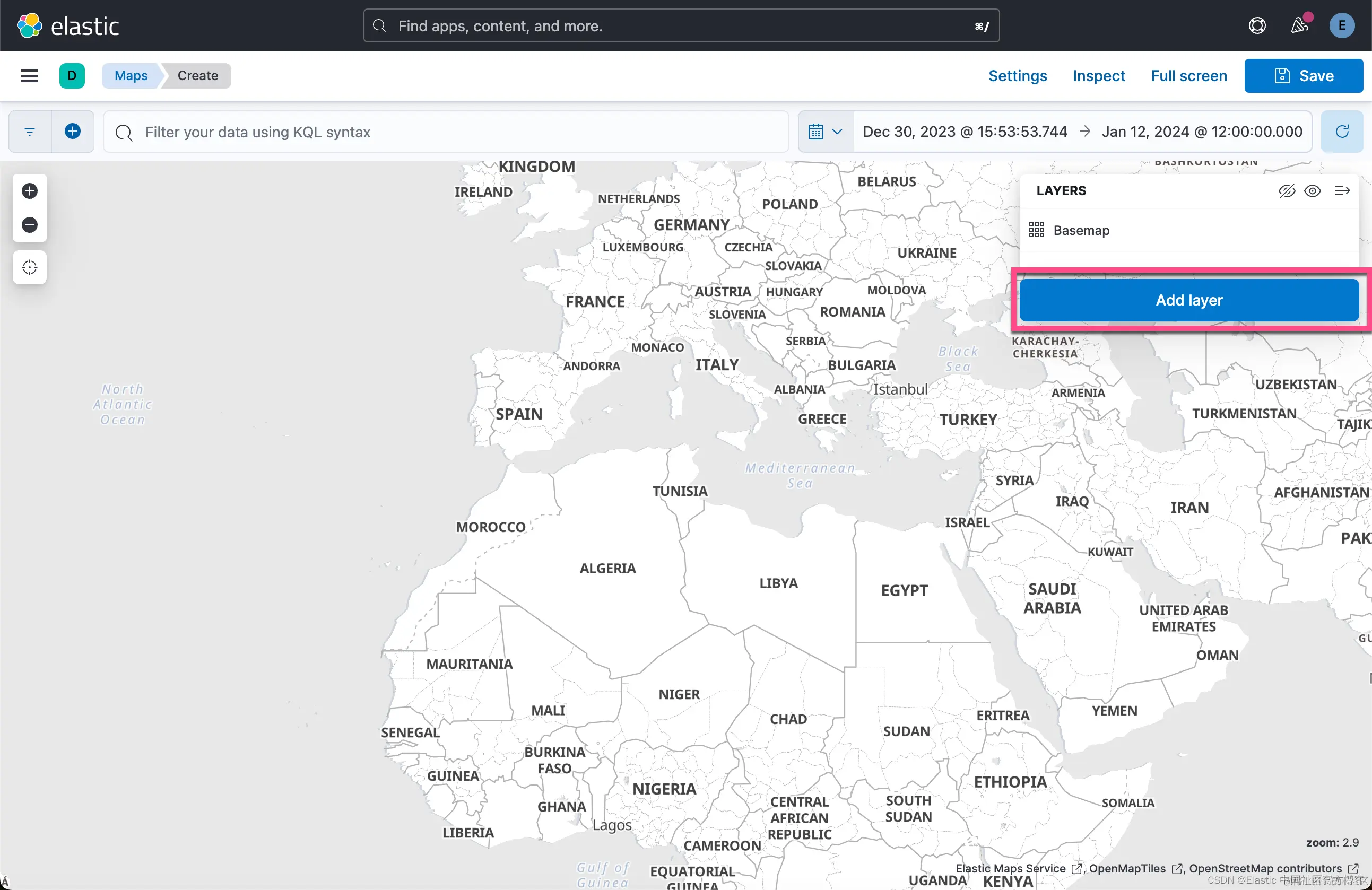
Task: Collapse the Layers panel
Action: click(x=1341, y=191)
